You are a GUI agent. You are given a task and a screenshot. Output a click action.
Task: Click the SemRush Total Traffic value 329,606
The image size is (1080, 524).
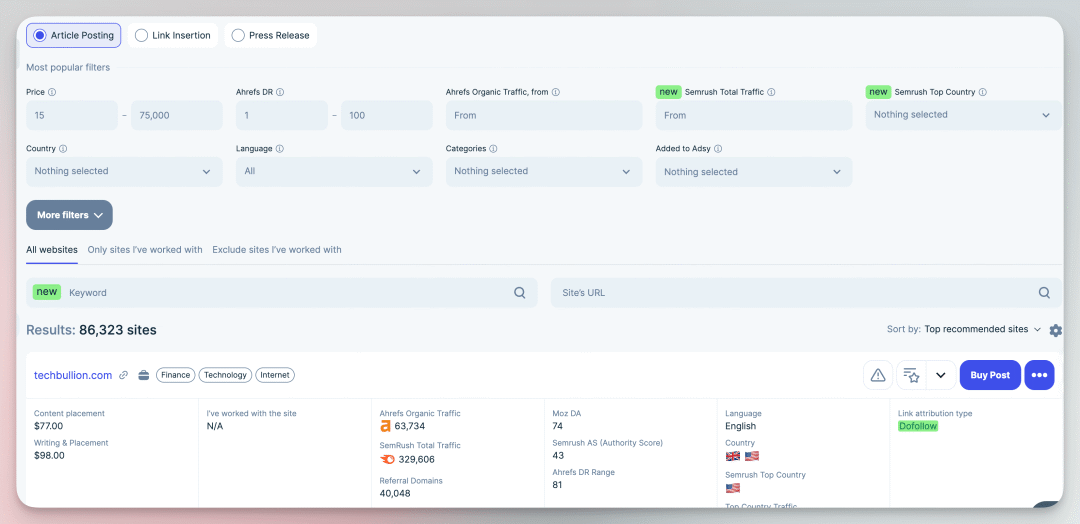pyautogui.click(x=415, y=459)
